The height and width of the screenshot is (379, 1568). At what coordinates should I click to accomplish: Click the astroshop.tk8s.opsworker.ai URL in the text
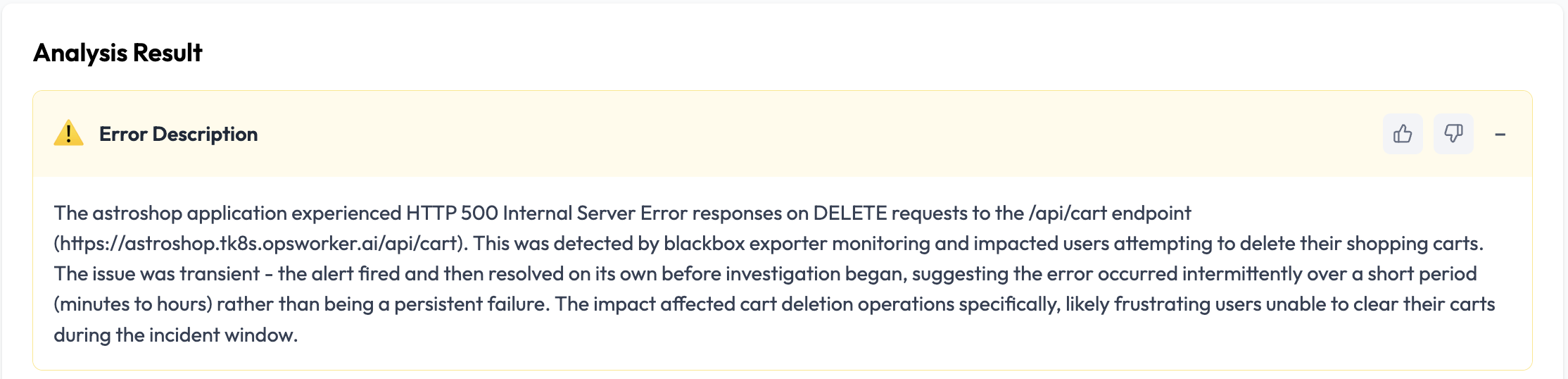pyautogui.click(x=260, y=244)
